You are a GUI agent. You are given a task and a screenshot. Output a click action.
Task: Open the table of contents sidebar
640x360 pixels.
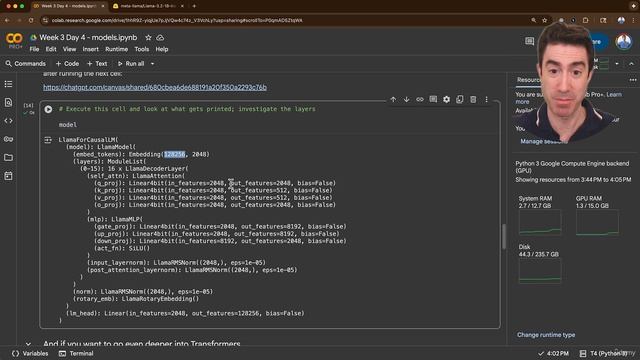pyautogui.click(x=8, y=84)
